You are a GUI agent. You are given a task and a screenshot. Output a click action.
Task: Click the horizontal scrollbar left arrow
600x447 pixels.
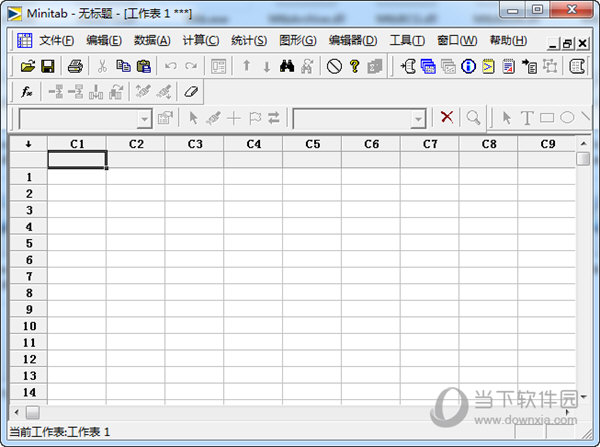[x=16, y=413]
